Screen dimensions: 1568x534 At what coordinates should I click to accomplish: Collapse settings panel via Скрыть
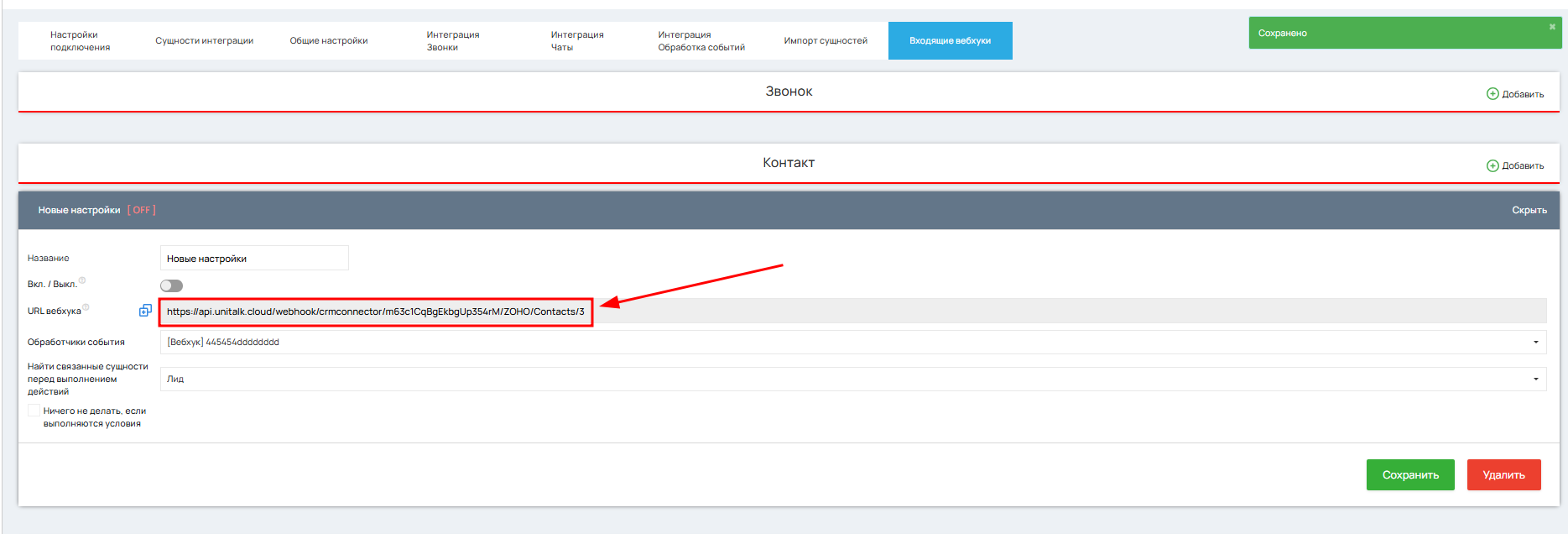[x=1529, y=210]
